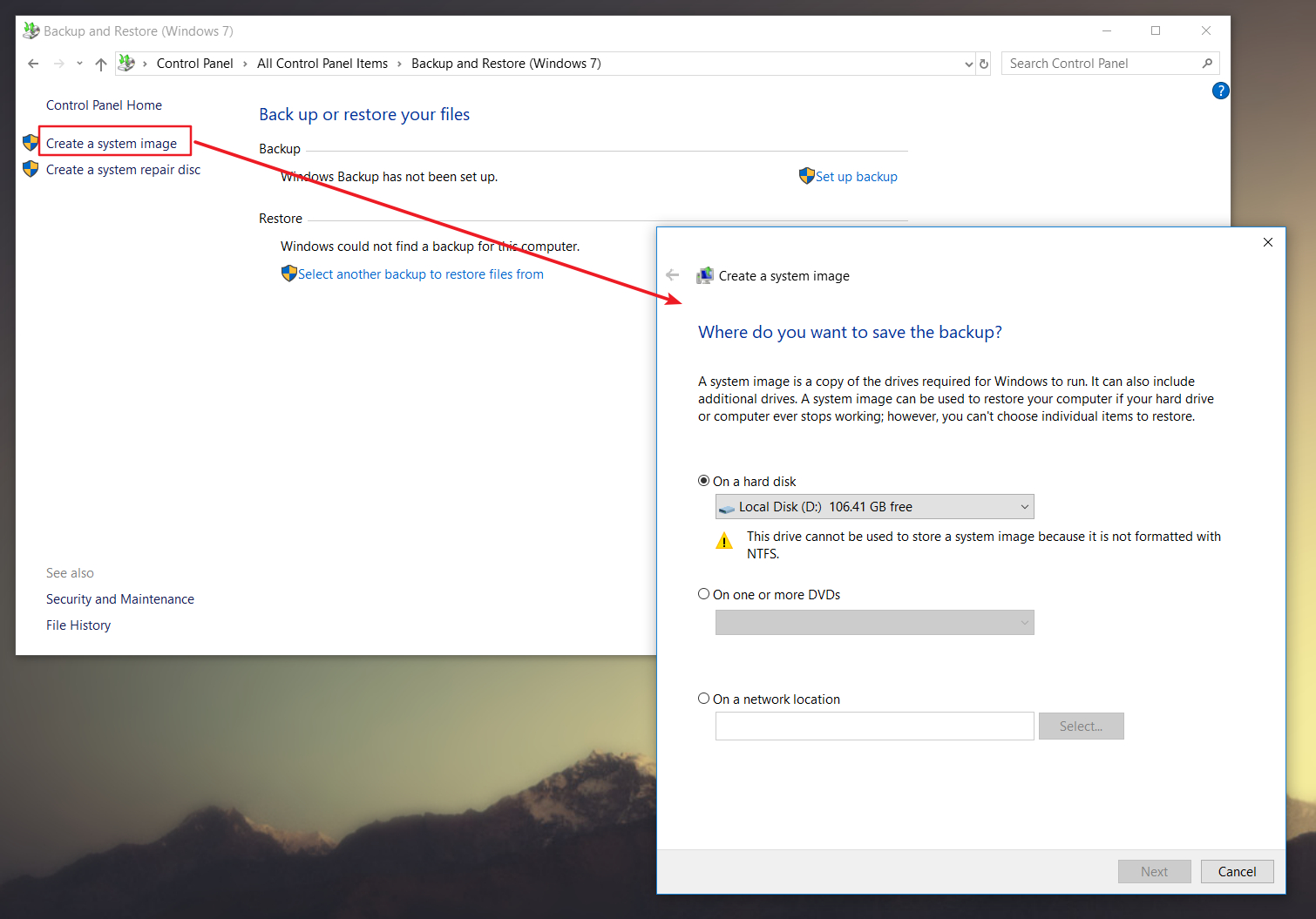Close the Backup and Restore window
The height and width of the screenshot is (919, 1316).
point(1206,30)
